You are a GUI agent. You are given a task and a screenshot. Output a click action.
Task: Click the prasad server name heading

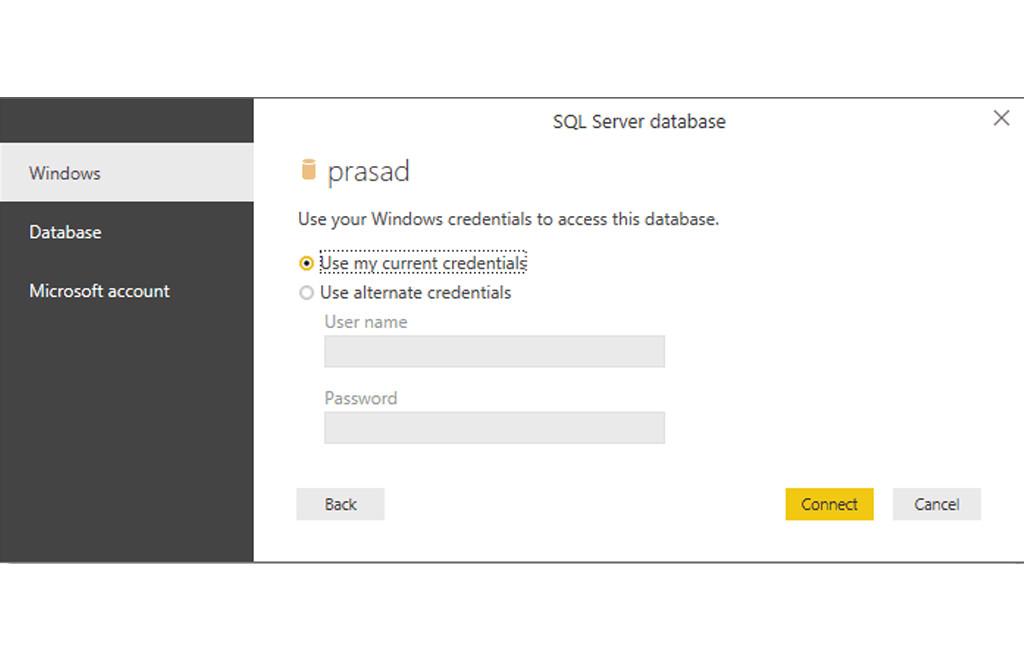pyautogui.click(x=368, y=170)
